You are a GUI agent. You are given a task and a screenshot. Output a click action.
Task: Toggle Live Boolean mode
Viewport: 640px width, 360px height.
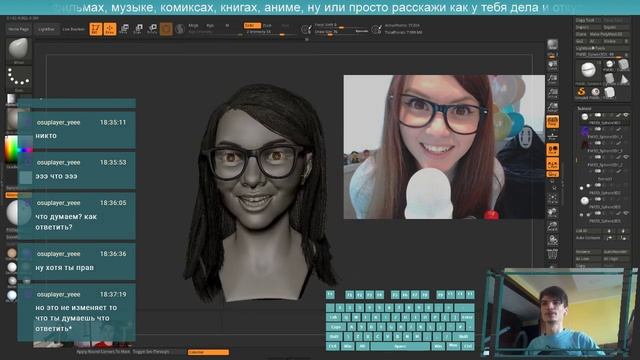coord(73,29)
